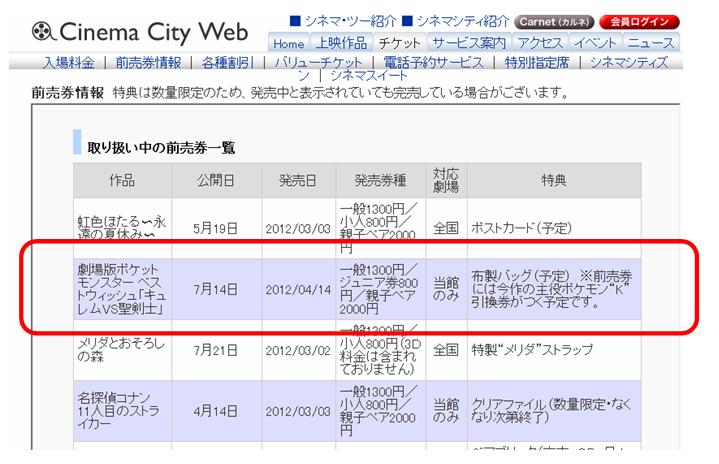Open the バリューチケット submenu link
Screen dimensions: 719x464
point(318,62)
